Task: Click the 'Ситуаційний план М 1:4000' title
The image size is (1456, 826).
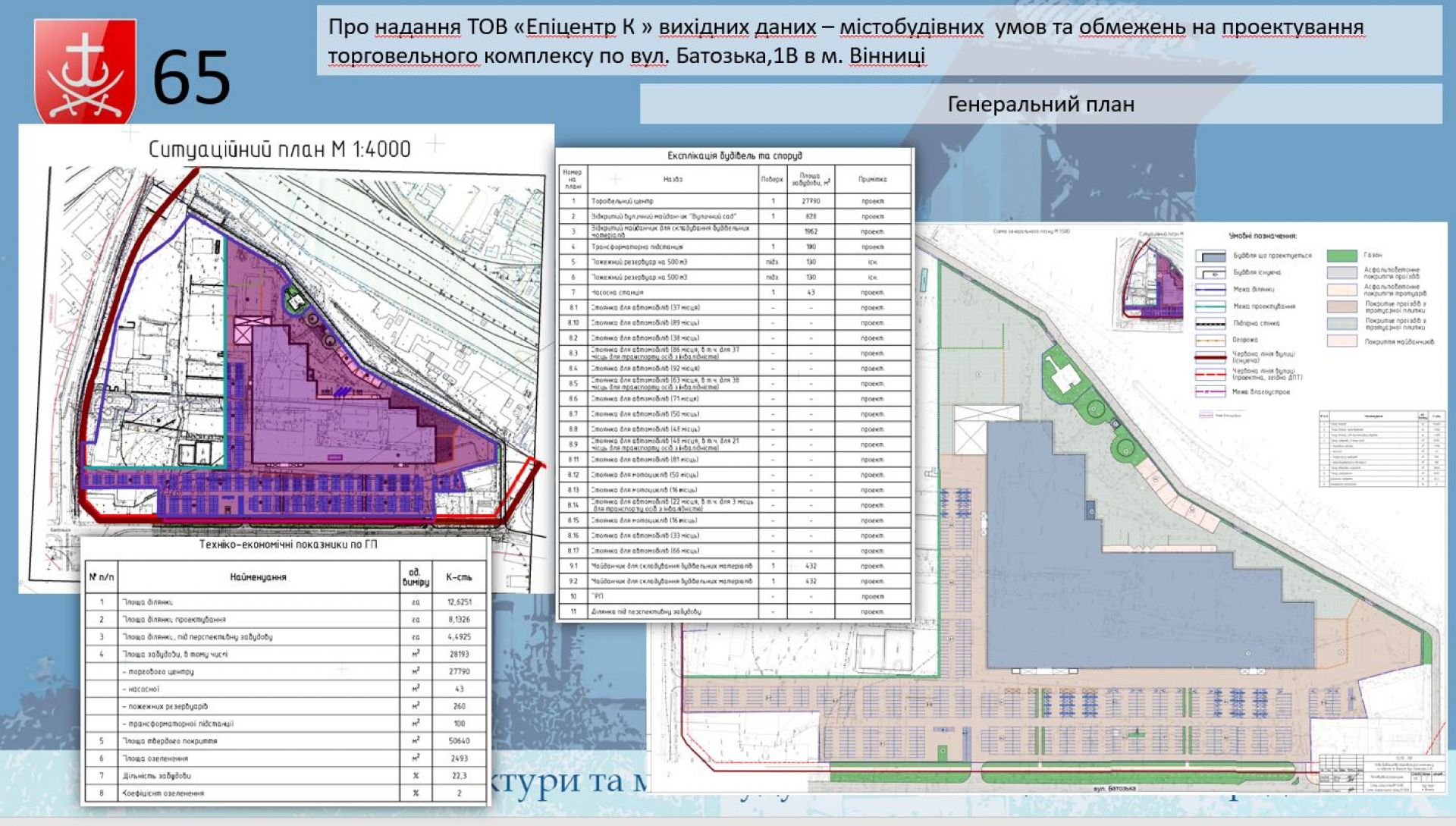Action: pos(279,149)
